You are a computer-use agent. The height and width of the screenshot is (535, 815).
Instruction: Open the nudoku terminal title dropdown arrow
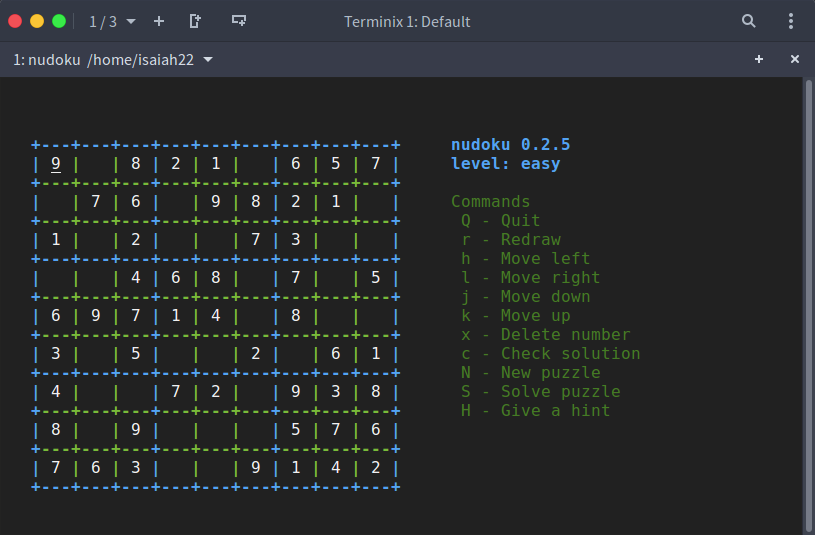pos(208,60)
